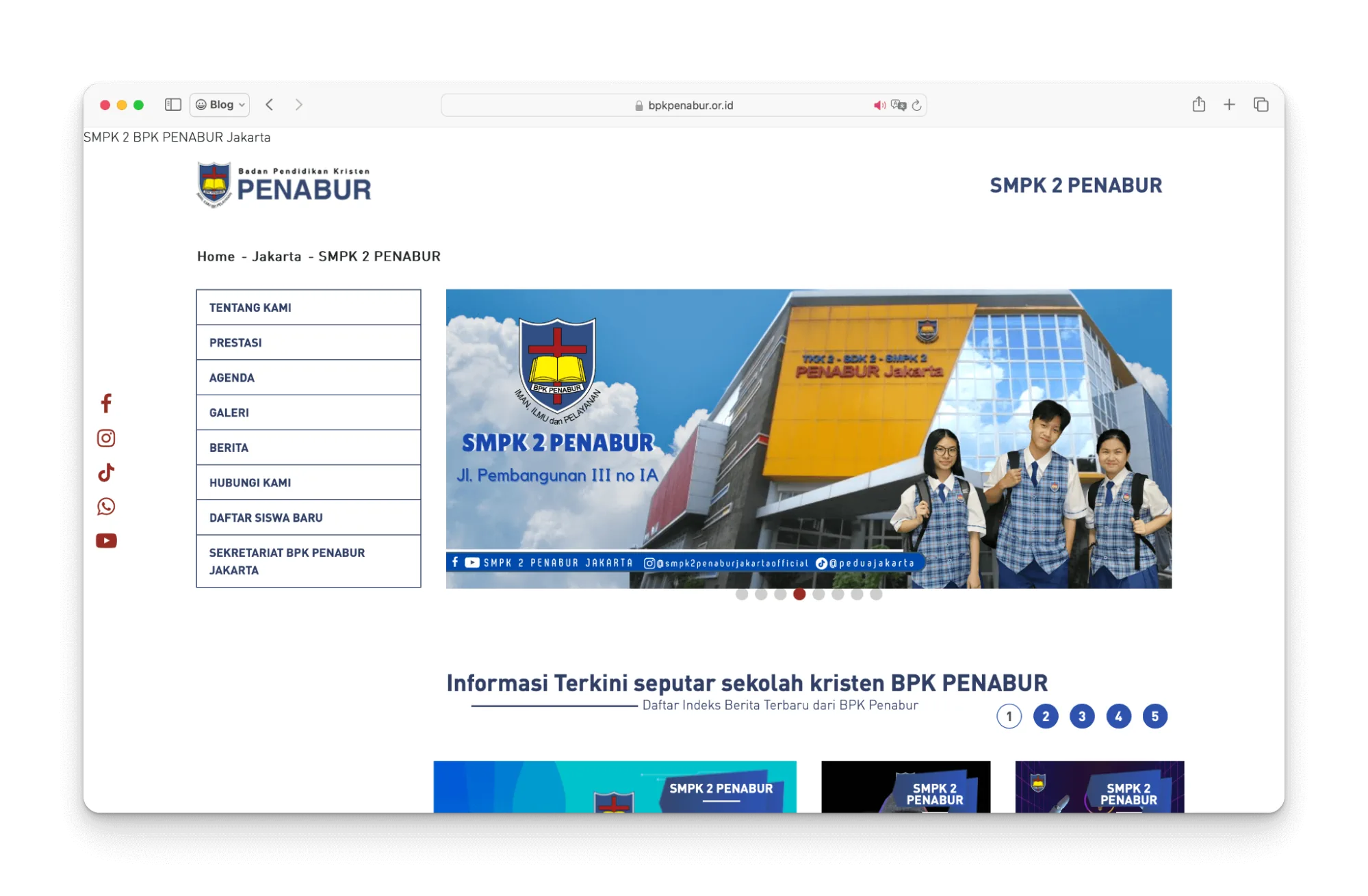Mute the tab audio speaker icon
This screenshot has height=896, width=1368.
pyautogui.click(x=879, y=105)
